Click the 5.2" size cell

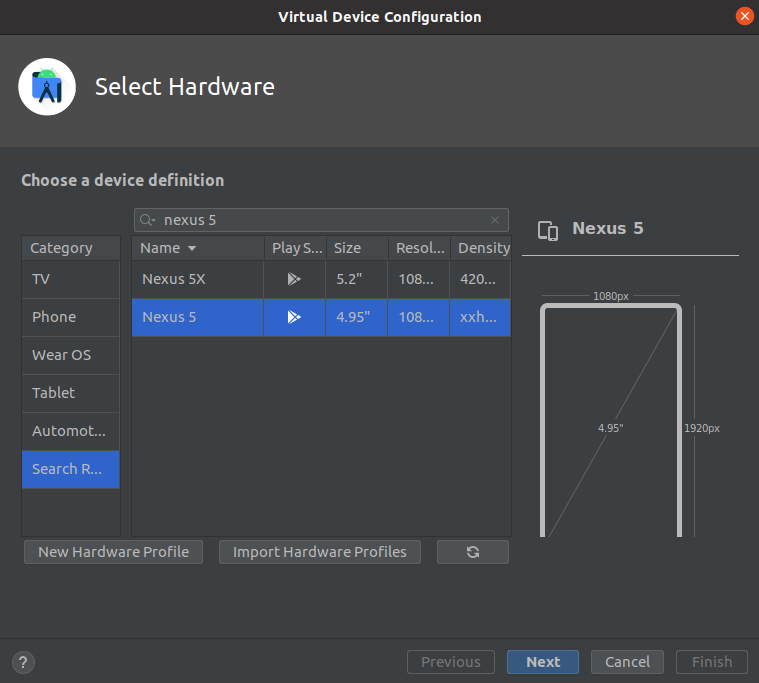[x=356, y=279]
